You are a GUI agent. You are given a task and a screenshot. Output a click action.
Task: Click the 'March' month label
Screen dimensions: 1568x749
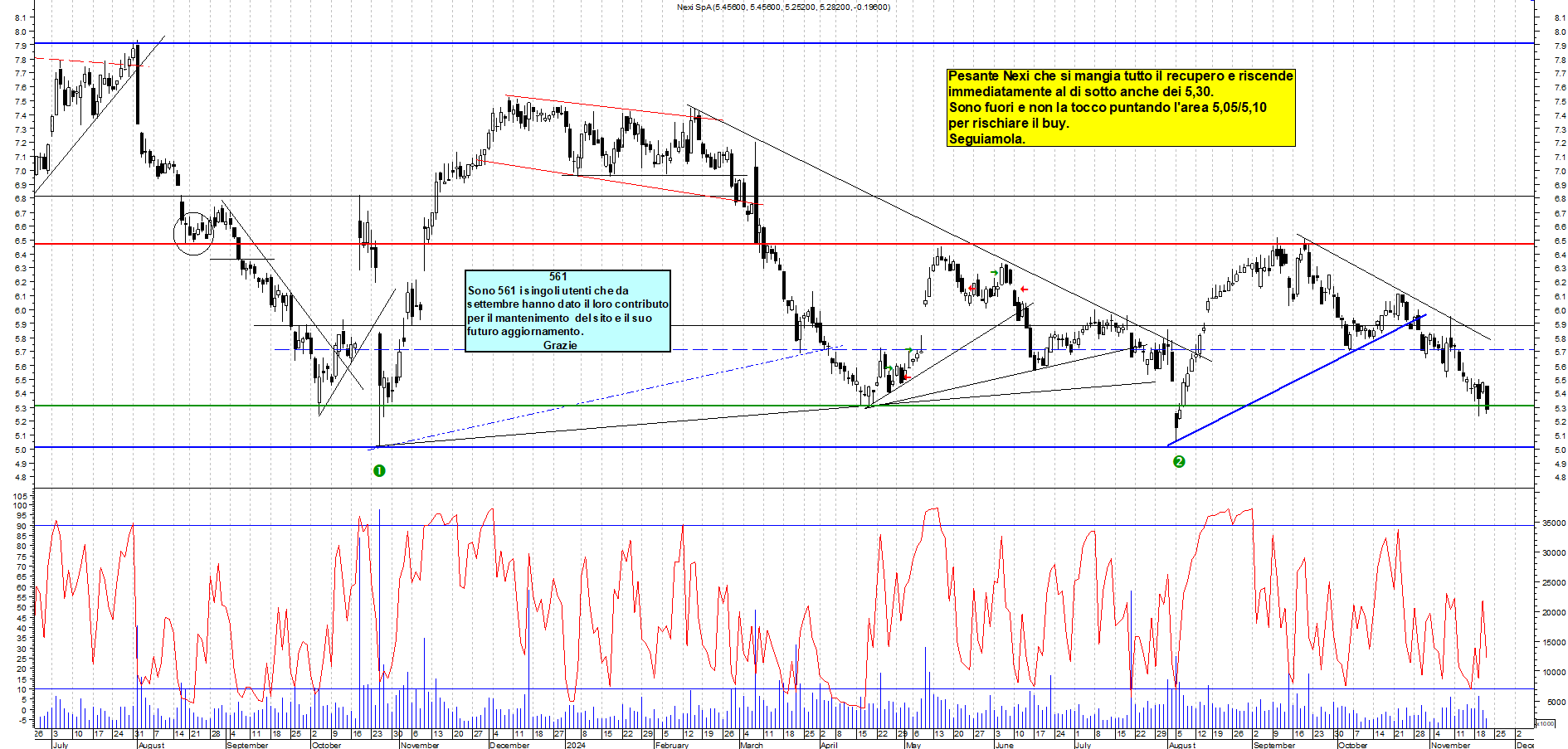click(751, 745)
